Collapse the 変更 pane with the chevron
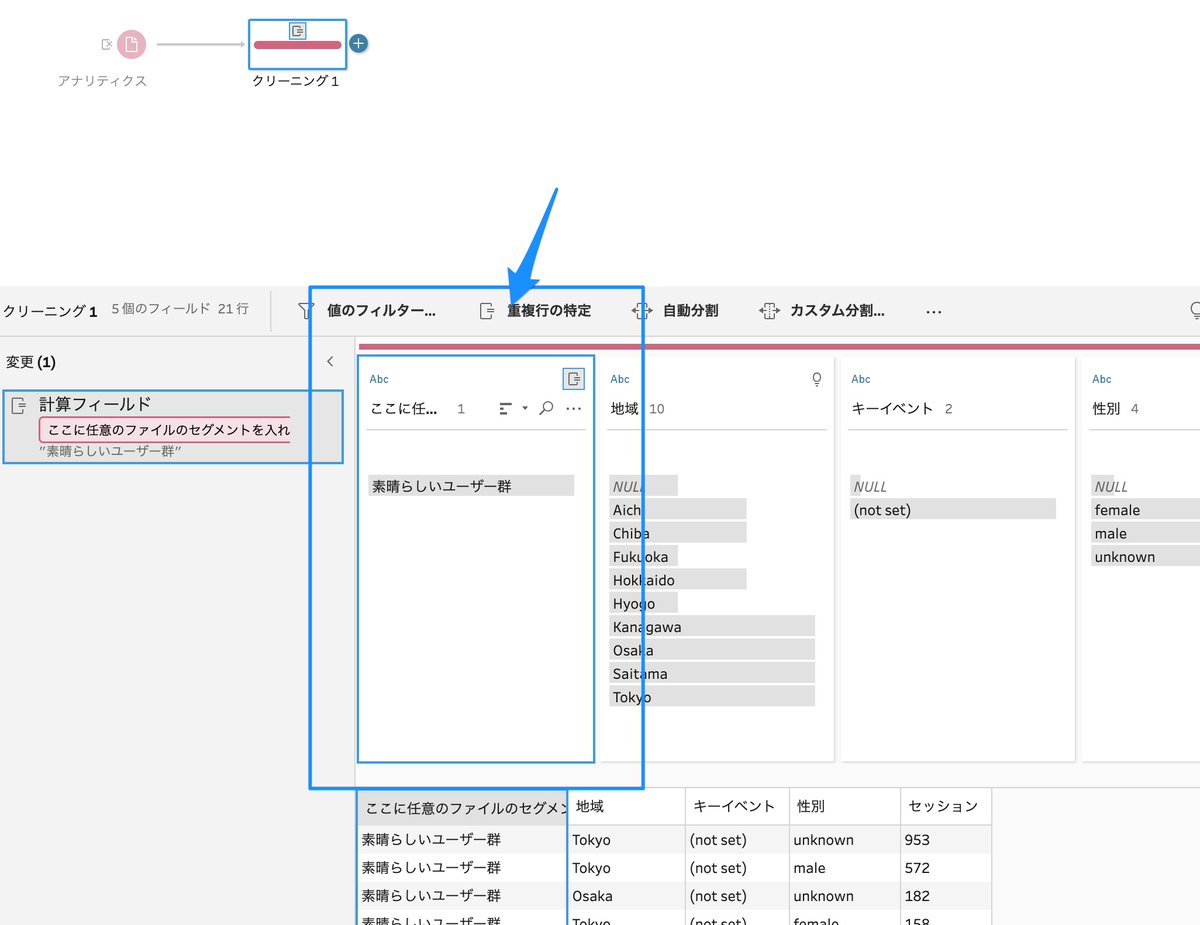The image size is (1200, 925). 331,362
